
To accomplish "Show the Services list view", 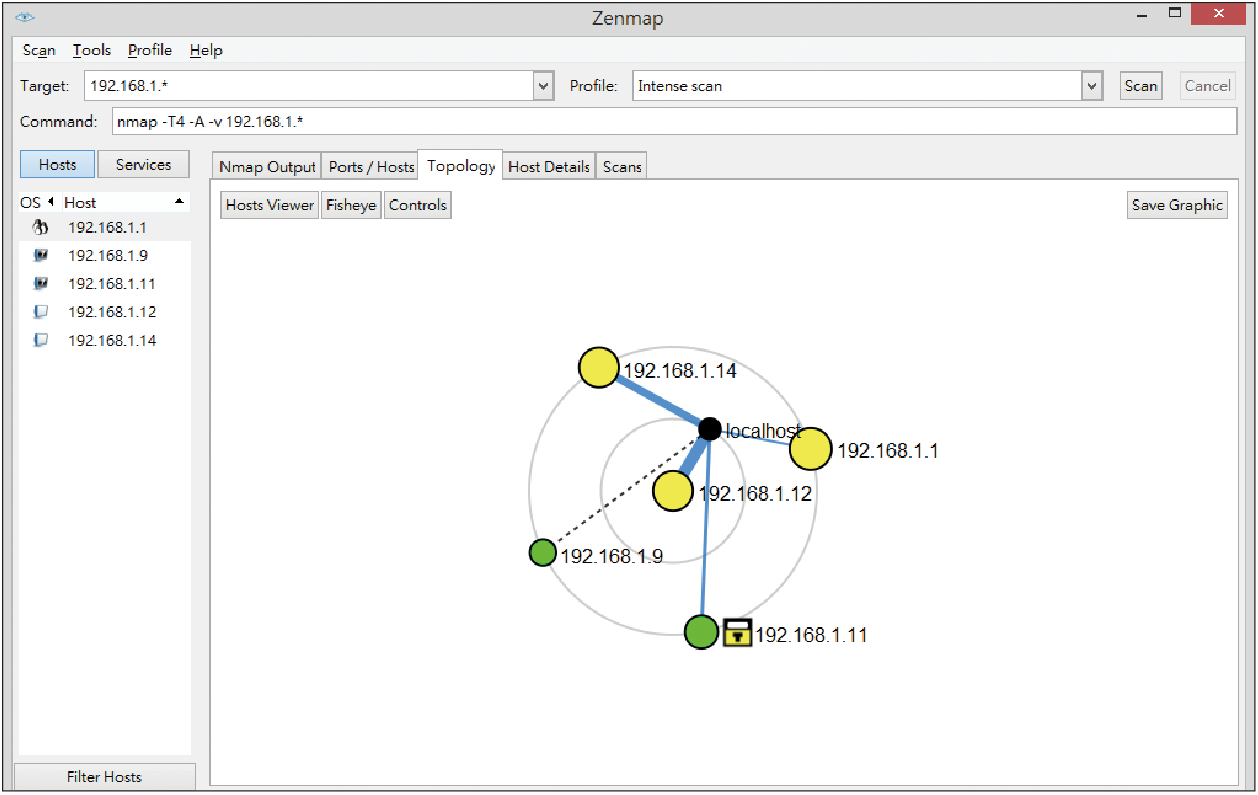I will coord(143,165).
